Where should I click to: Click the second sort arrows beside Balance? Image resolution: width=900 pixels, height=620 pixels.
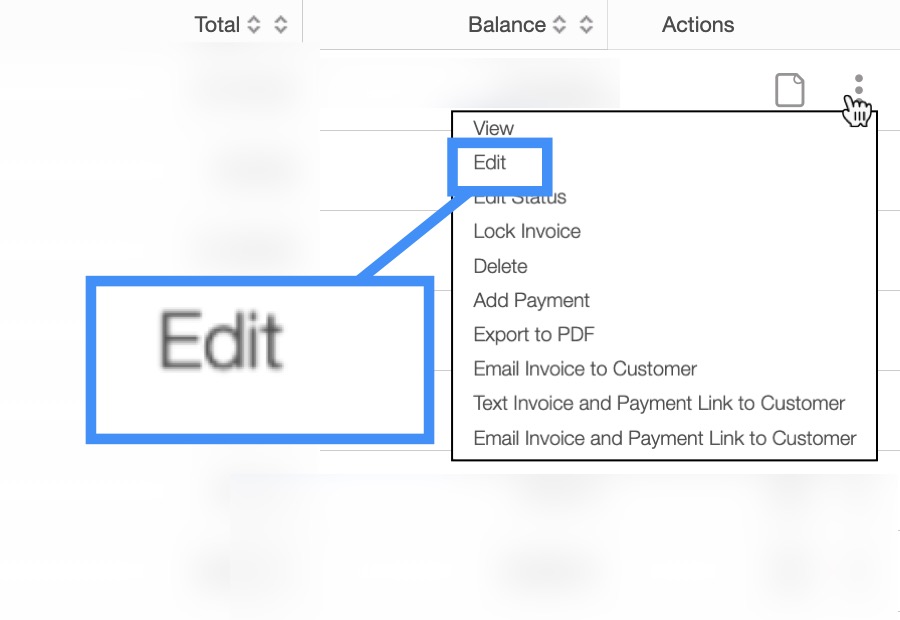click(586, 25)
